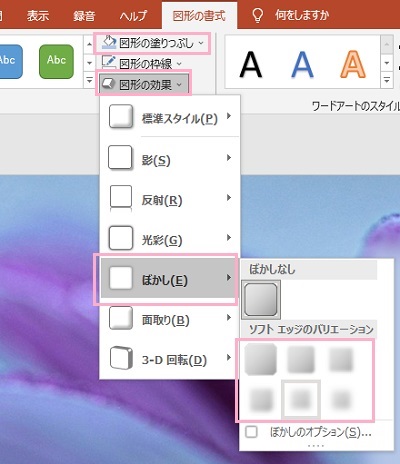
Task: Open the 図形の枠線 dropdown arrow
Action: tap(179, 63)
